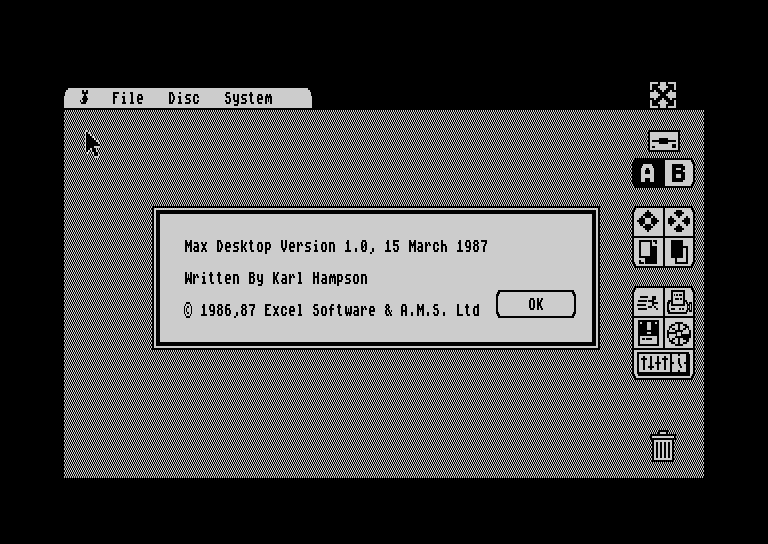Open the sliders control panel icon

pos(664,364)
